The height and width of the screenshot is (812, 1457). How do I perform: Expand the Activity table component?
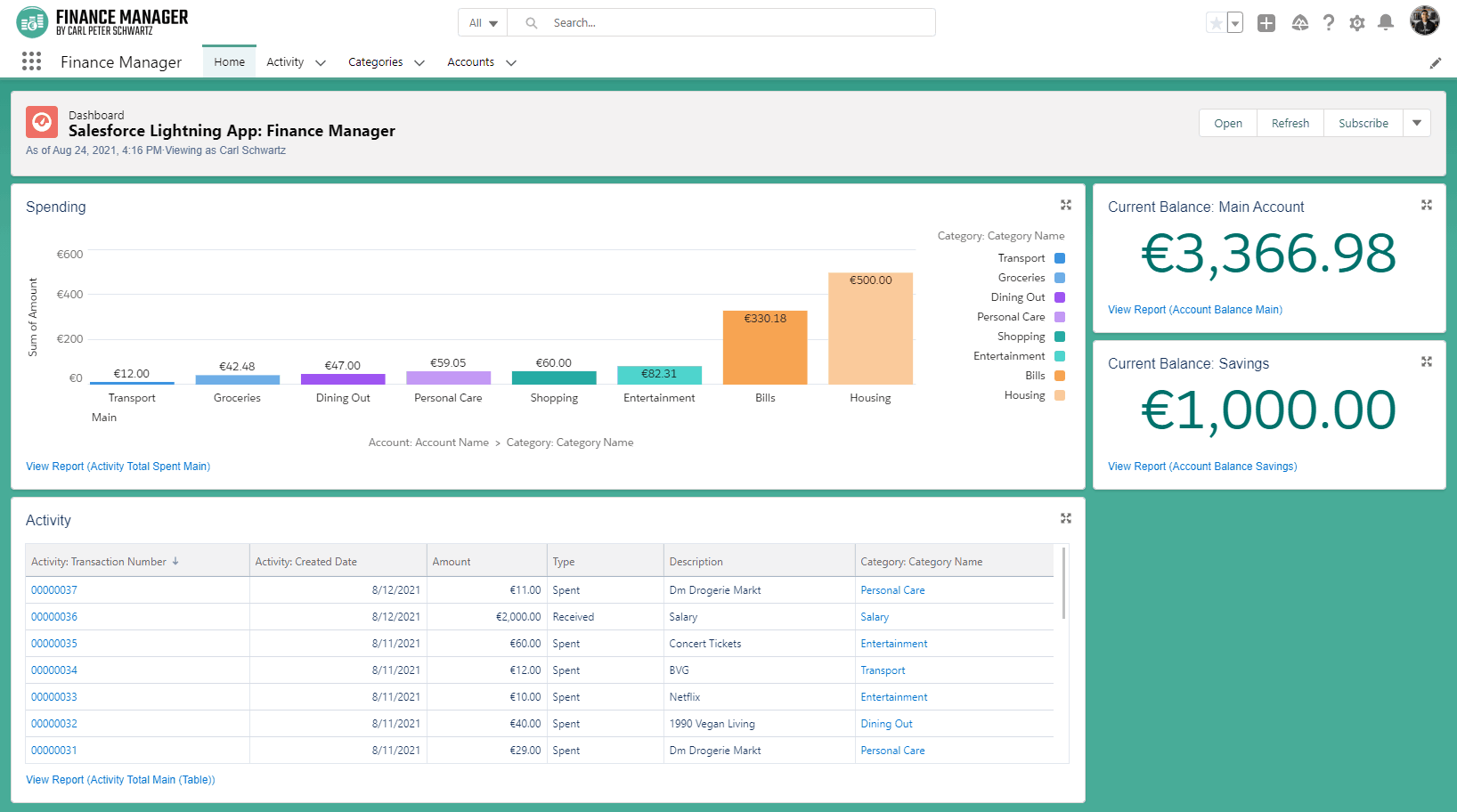[x=1066, y=518]
